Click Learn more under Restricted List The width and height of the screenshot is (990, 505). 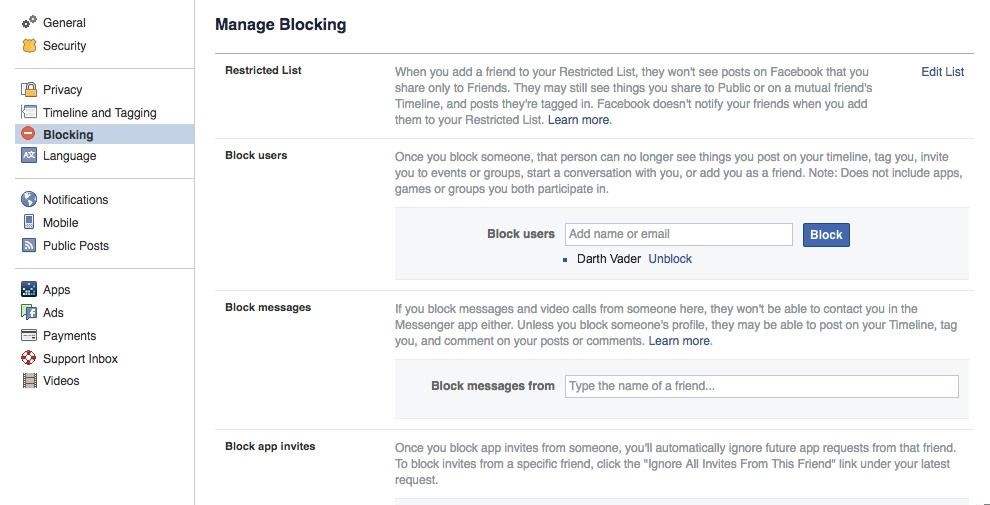click(578, 120)
